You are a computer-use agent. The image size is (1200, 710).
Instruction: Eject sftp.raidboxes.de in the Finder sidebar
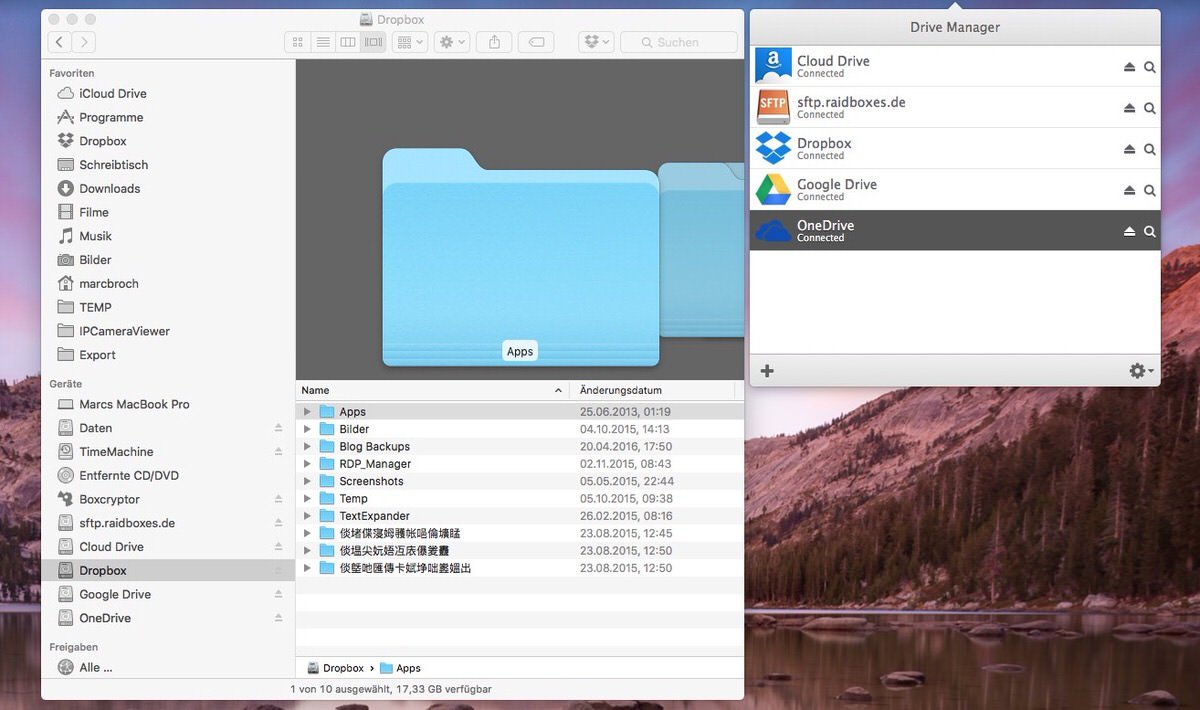pyautogui.click(x=279, y=523)
